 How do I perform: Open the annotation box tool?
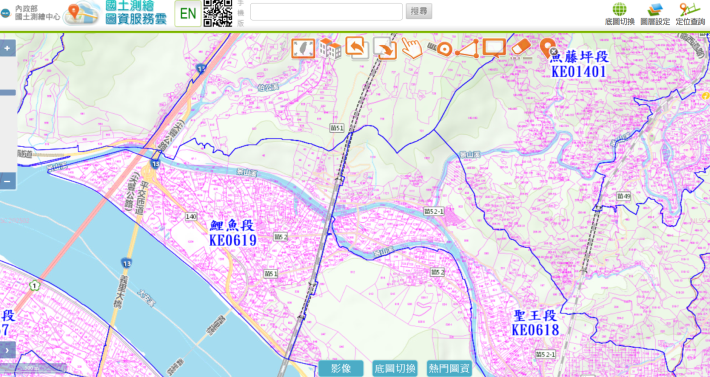[x=494, y=48]
